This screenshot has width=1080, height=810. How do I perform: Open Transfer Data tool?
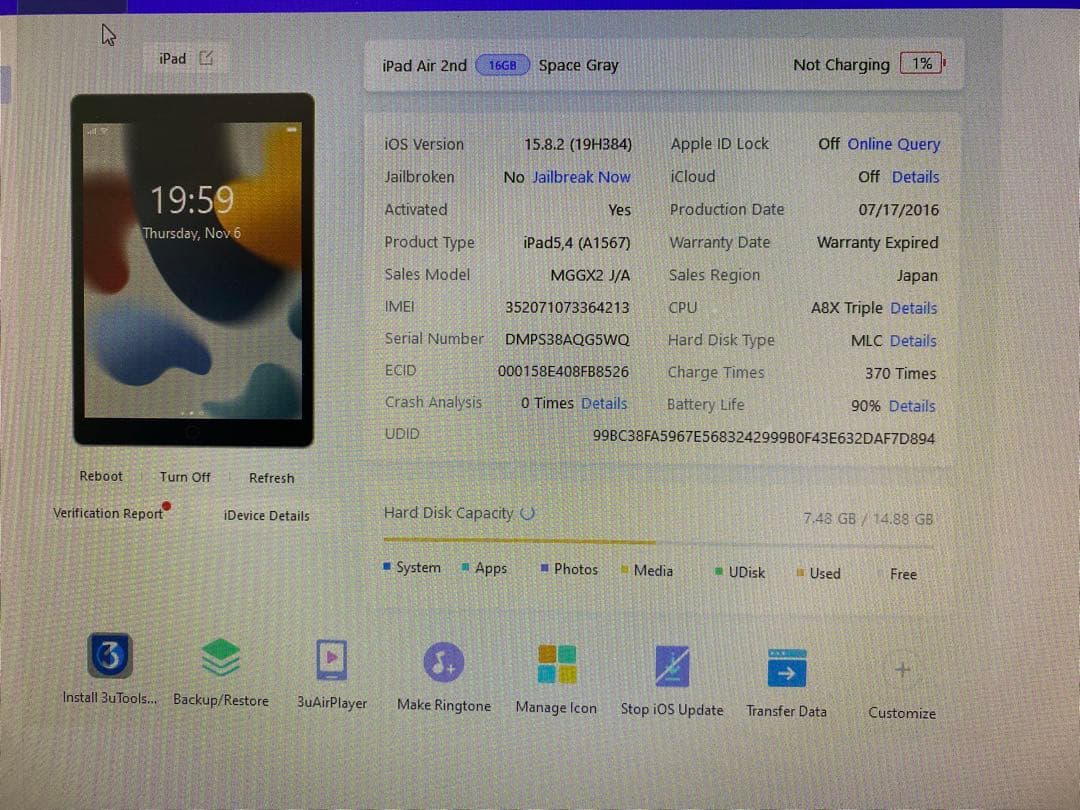[787, 668]
